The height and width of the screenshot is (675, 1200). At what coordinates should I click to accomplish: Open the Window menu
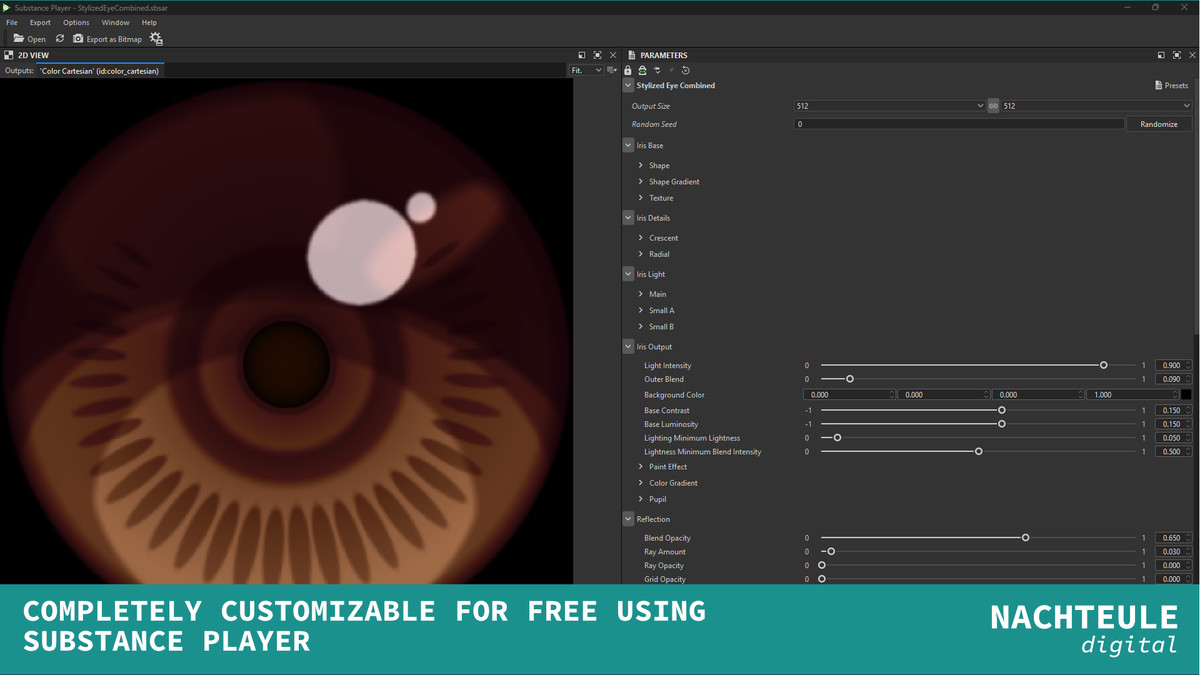point(116,22)
